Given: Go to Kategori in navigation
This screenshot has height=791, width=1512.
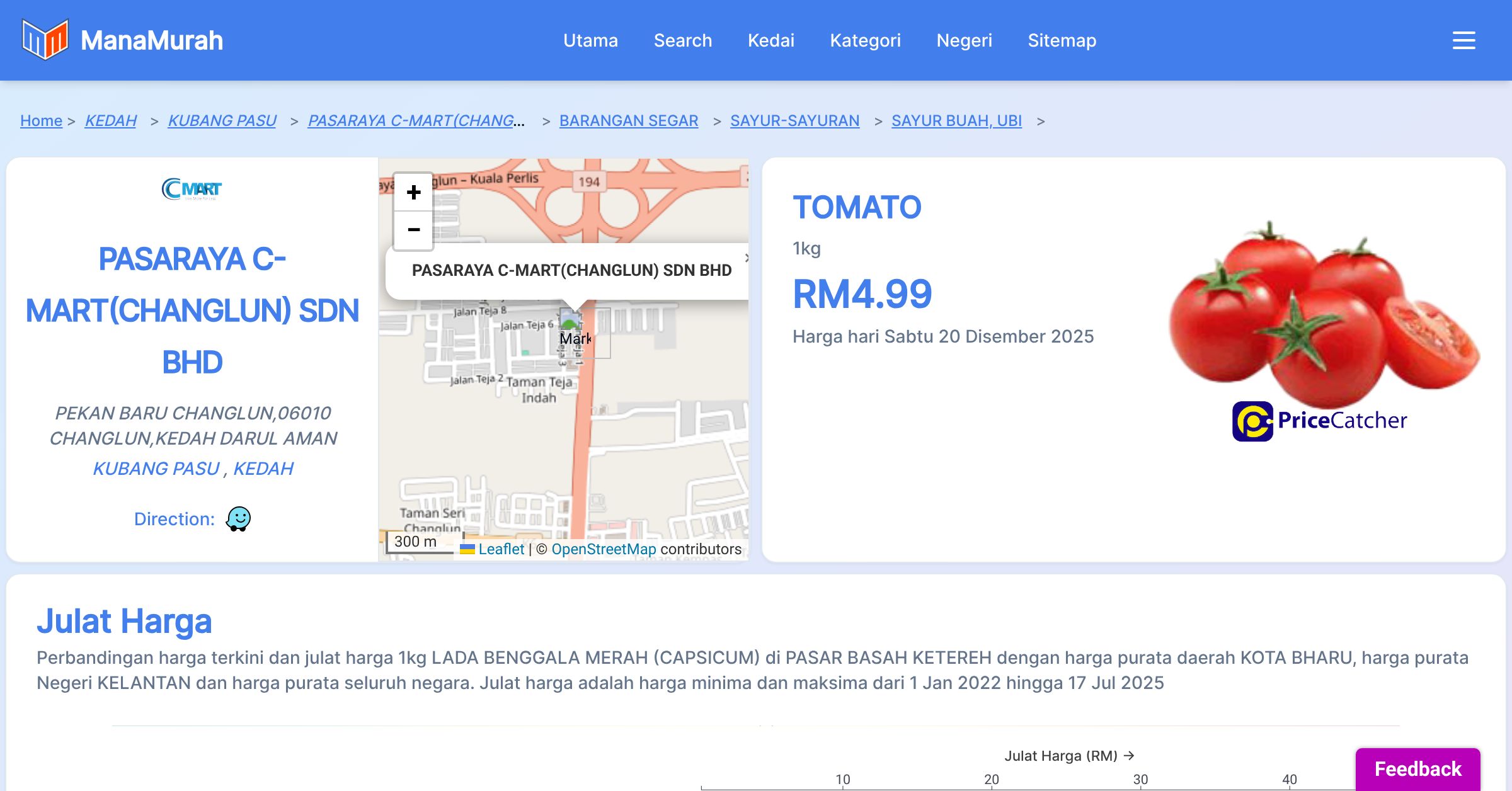Looking at the screenshot, I should (x=865, y=40).
